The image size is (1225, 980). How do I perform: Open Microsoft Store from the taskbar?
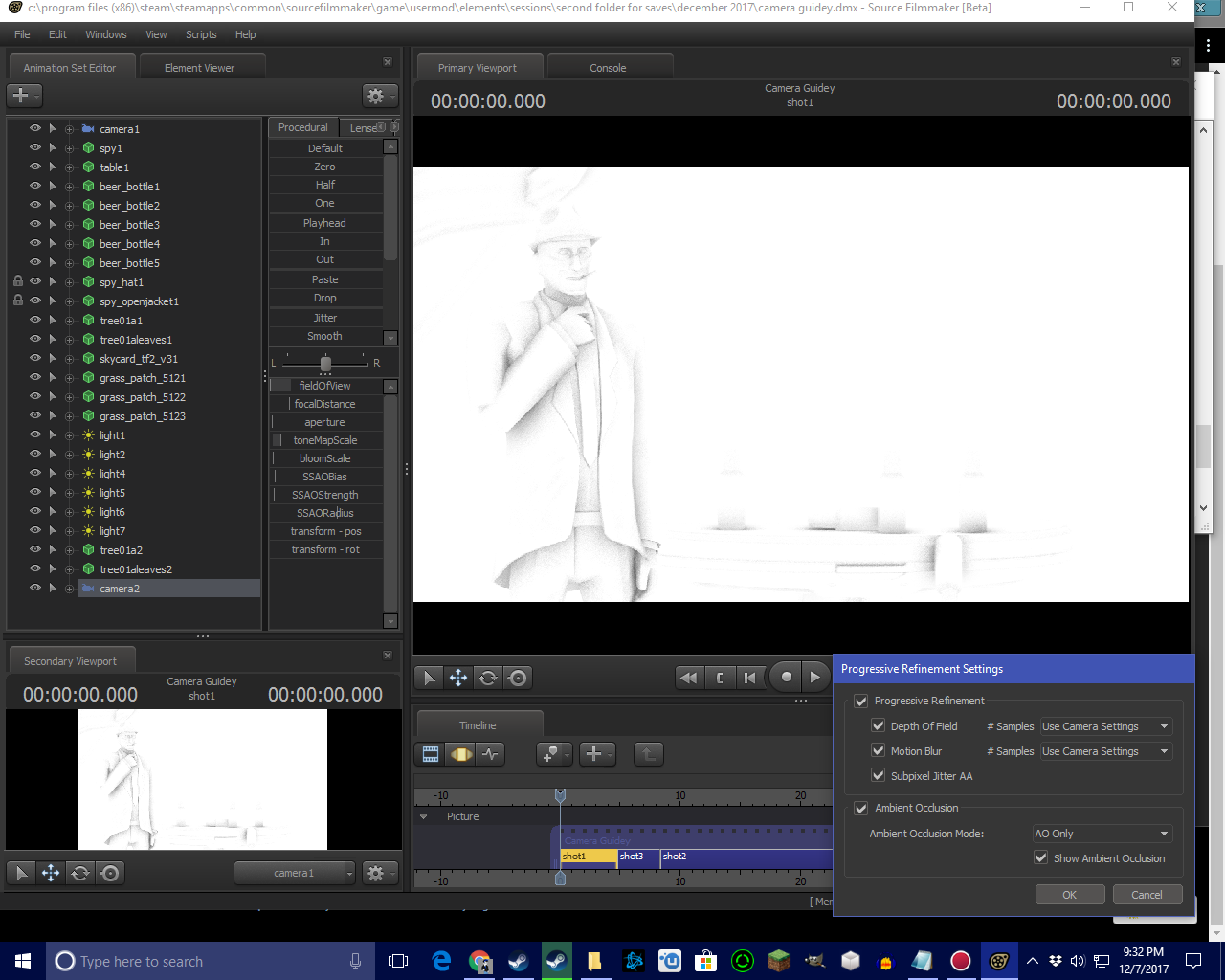click(x=705, y=961)
